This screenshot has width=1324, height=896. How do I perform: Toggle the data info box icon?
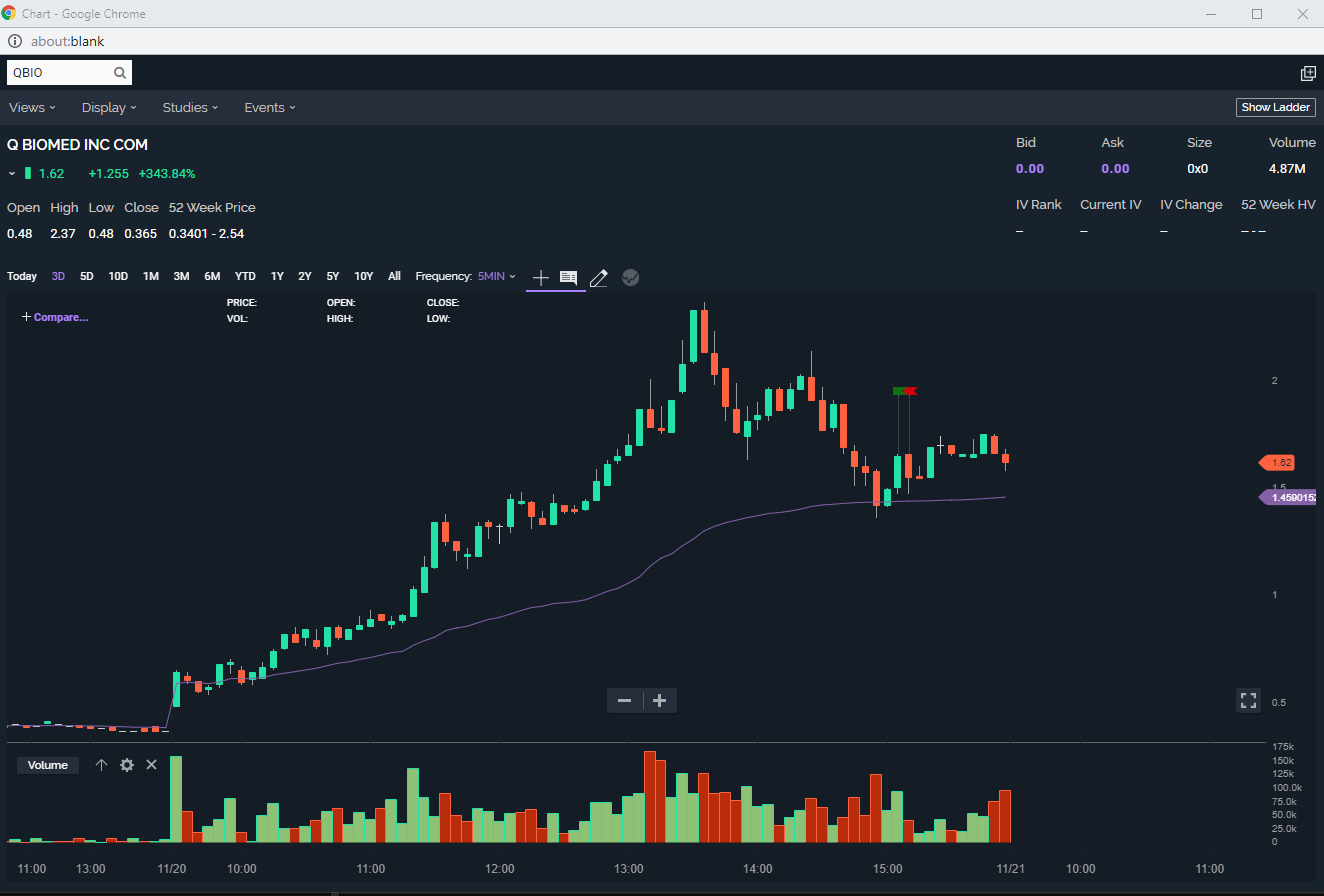(568, 277)
